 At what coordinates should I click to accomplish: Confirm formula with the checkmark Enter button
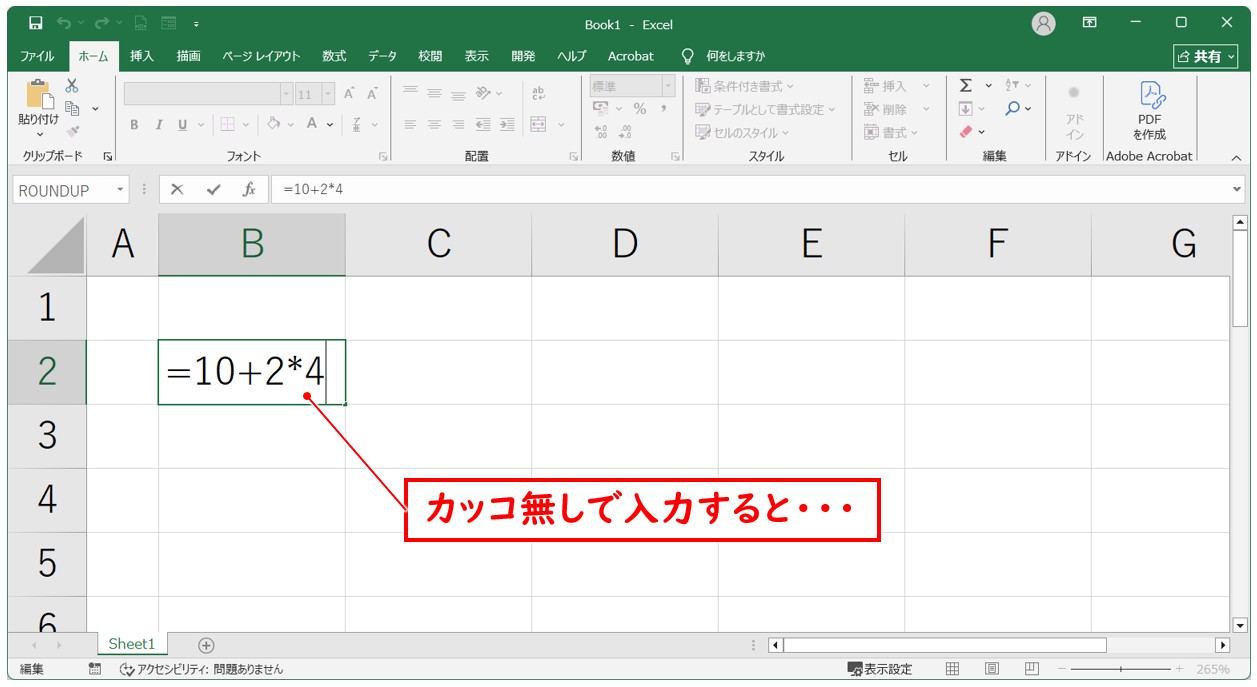[x=212, y=190]
